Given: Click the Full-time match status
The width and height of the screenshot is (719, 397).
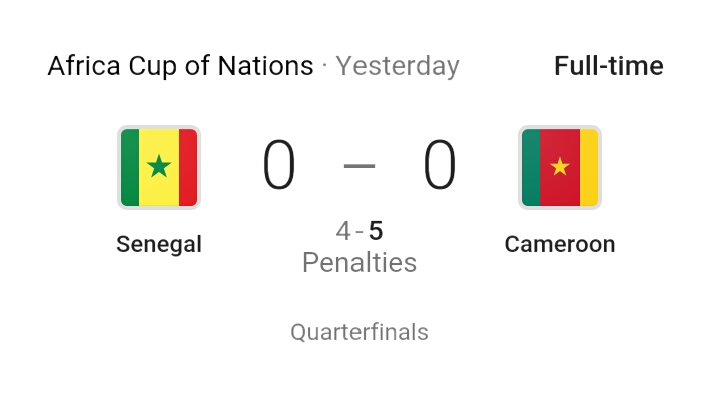Looking at the screenshot, I should pos(609,66).
